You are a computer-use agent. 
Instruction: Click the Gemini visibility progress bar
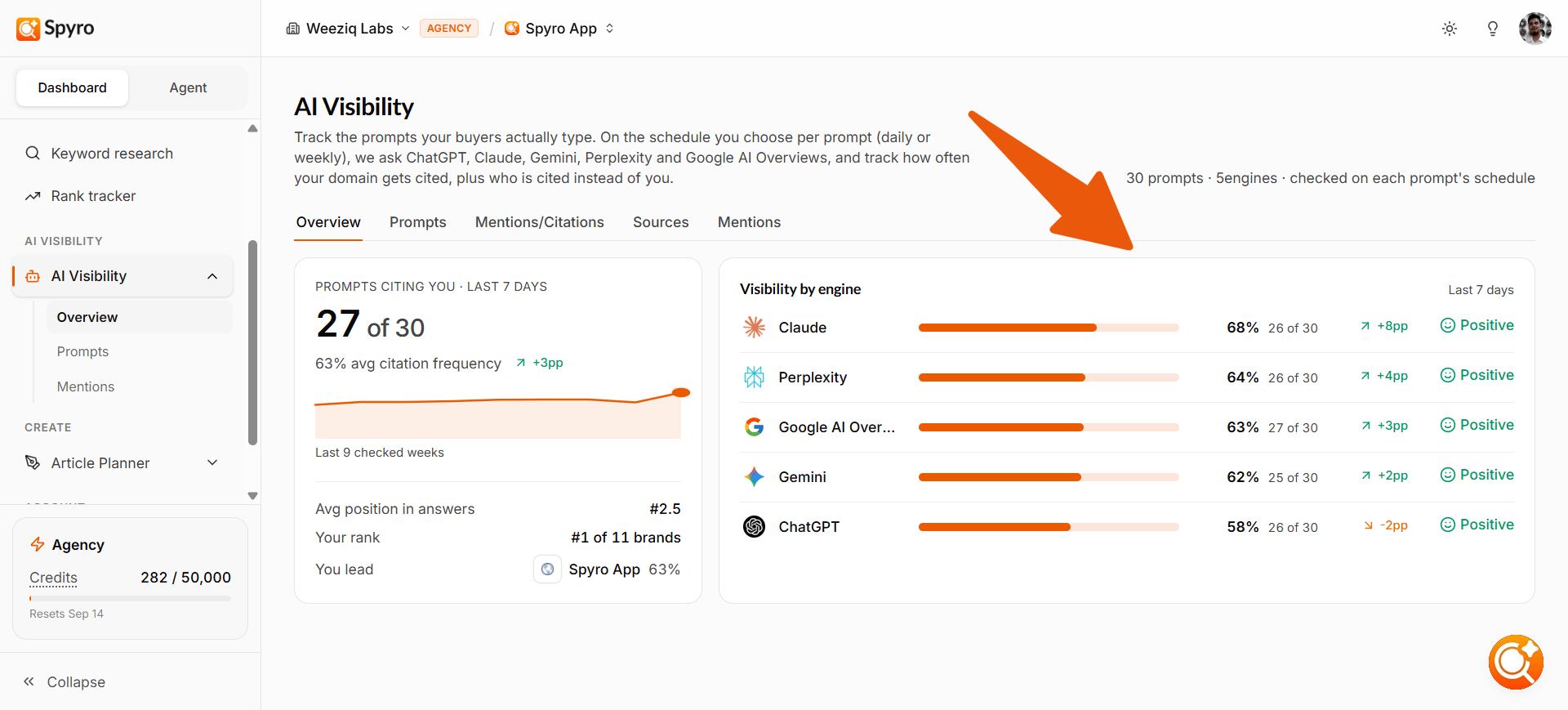[x=1049, y=477]
